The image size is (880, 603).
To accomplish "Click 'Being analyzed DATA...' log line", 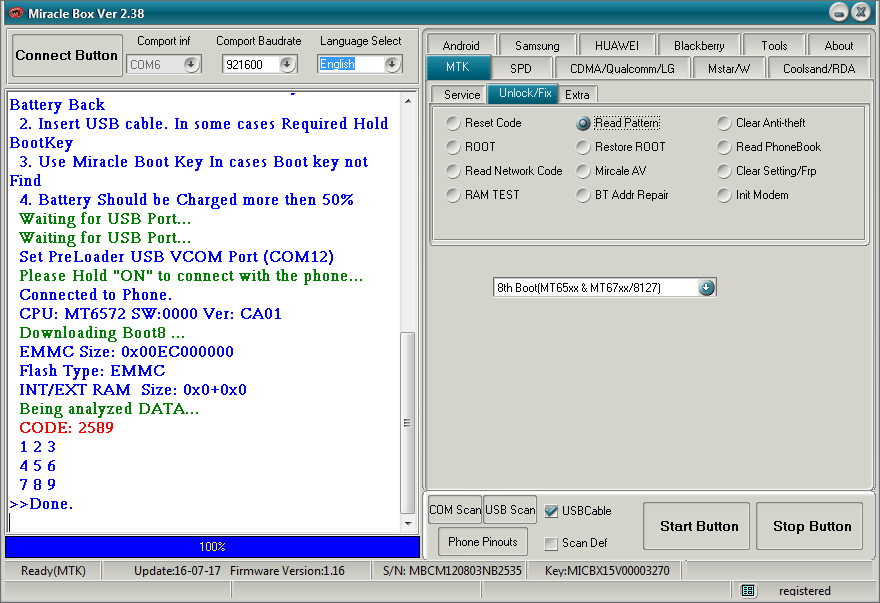I will coord(109,409).
